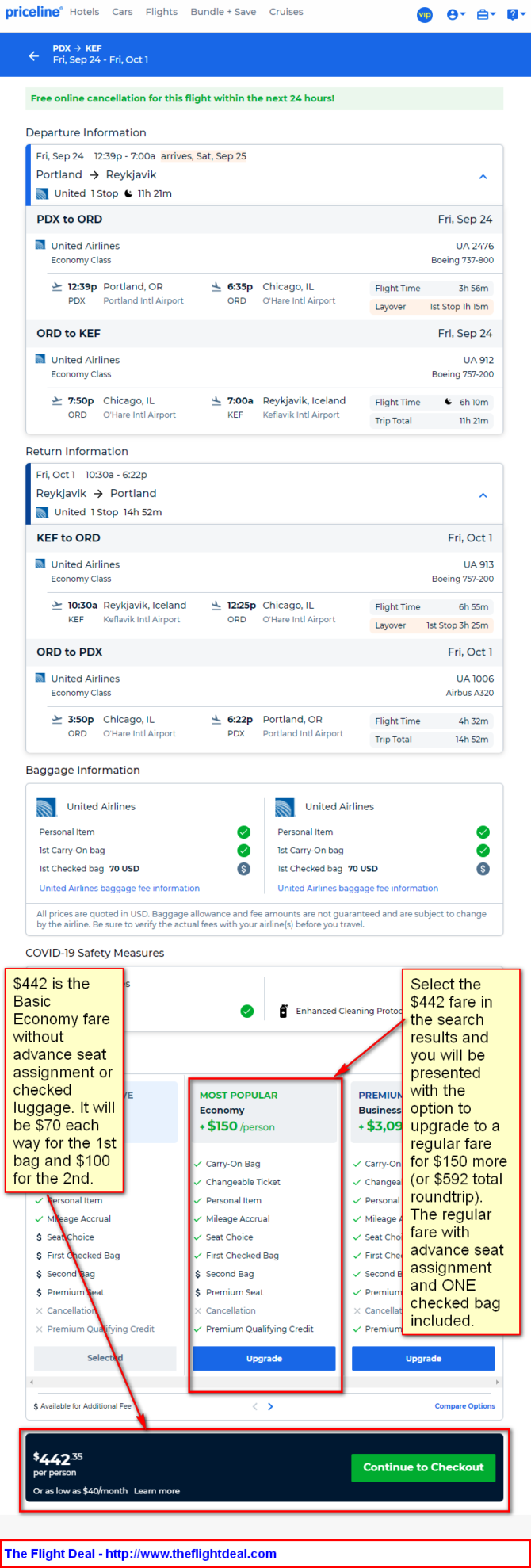Screen dimensions: 531x1568
Task: Click landing icon next to 12:25p
Action: pyautogui.click(x=216, y=605)
